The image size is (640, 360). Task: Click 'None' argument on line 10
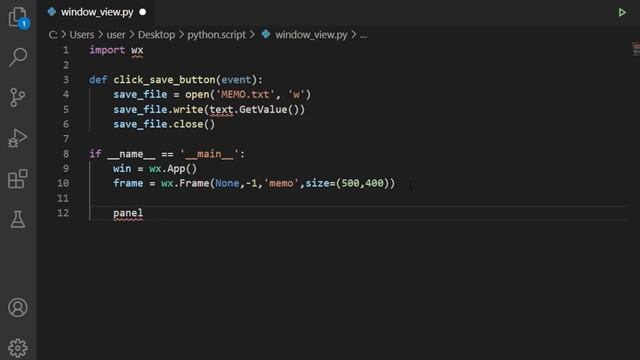pos(227,183)
